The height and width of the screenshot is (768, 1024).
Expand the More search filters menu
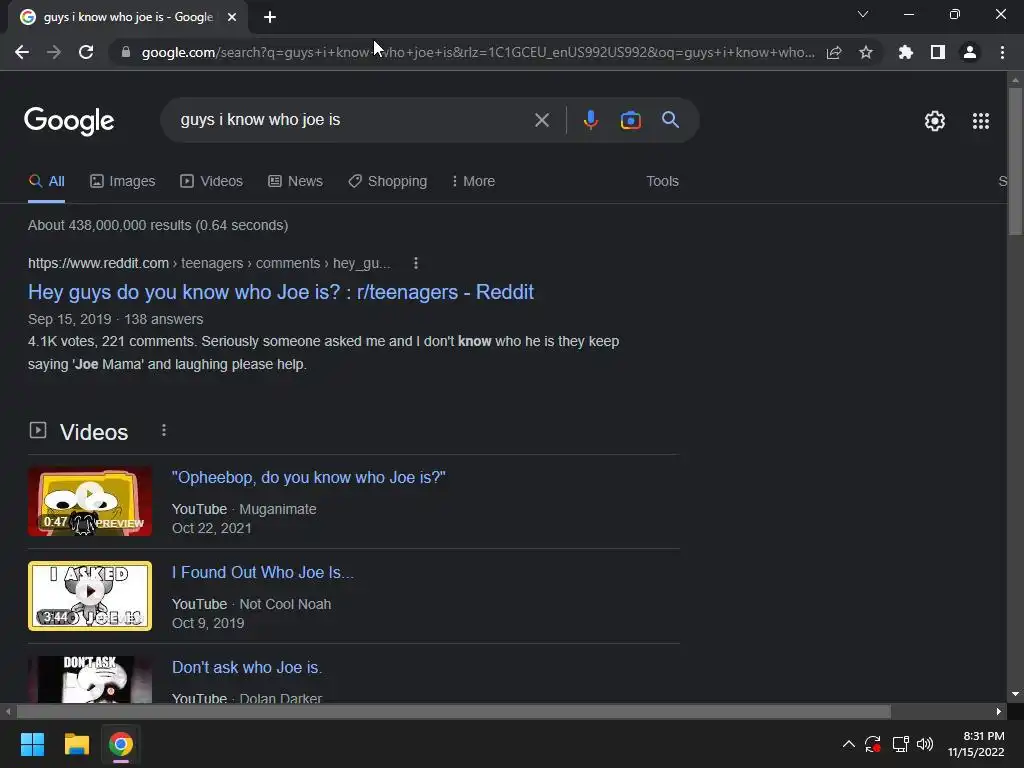tap(473, 182)
